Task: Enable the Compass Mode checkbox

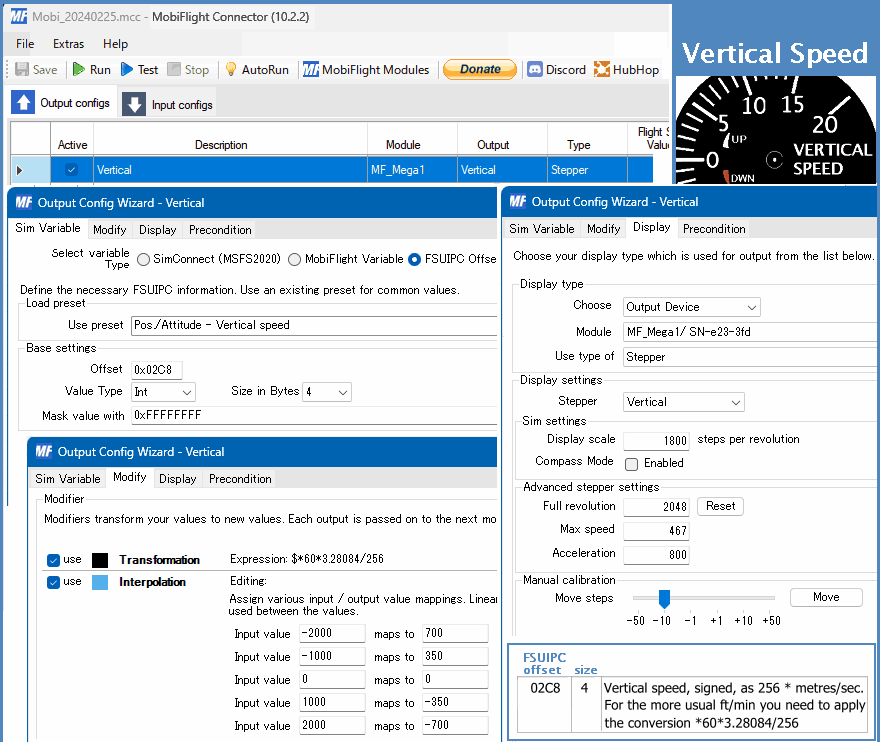Action: pos(631,464)
